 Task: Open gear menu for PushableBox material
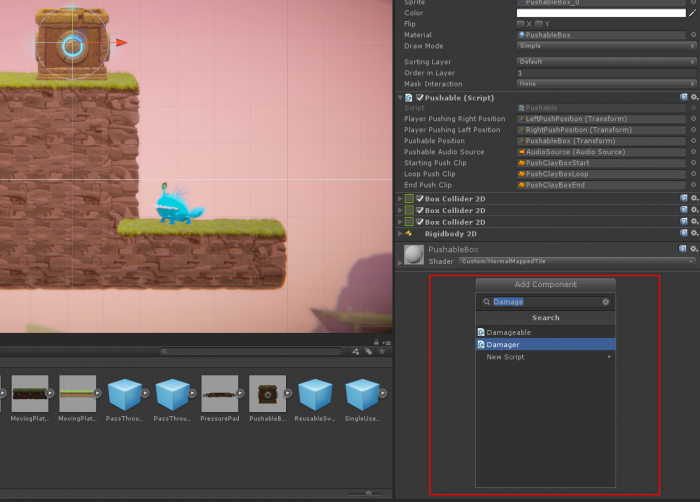pos(694,248)
